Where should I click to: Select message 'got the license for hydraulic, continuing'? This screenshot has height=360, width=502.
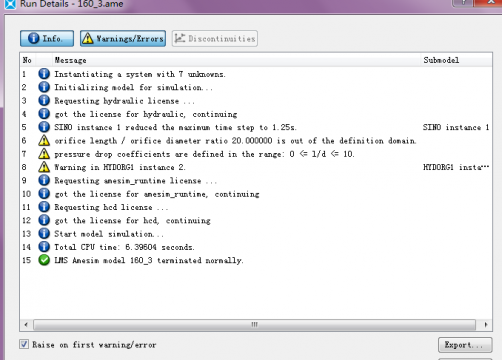click(146, 114)
